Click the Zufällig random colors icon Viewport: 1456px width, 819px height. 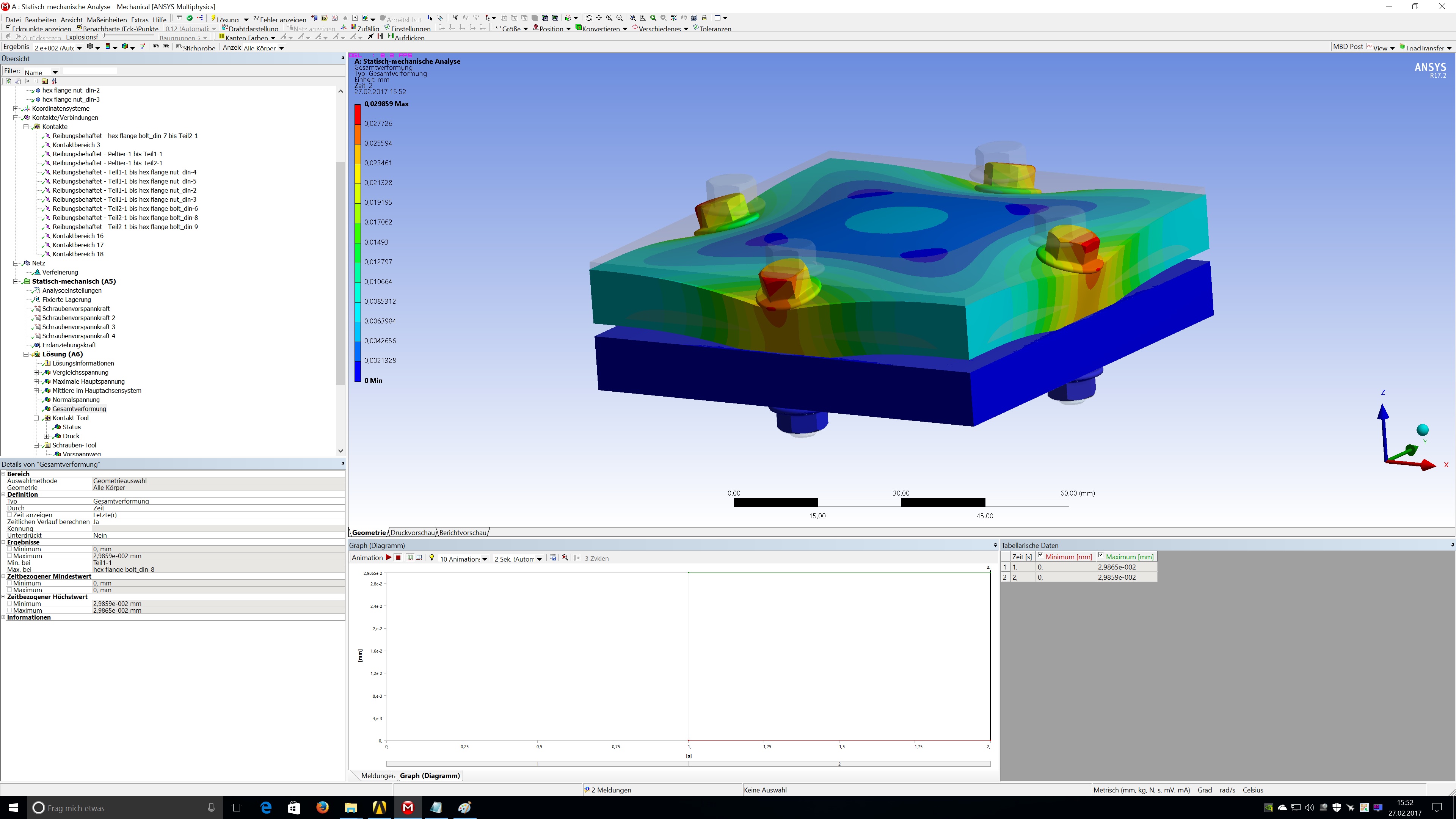coord(365,28)
